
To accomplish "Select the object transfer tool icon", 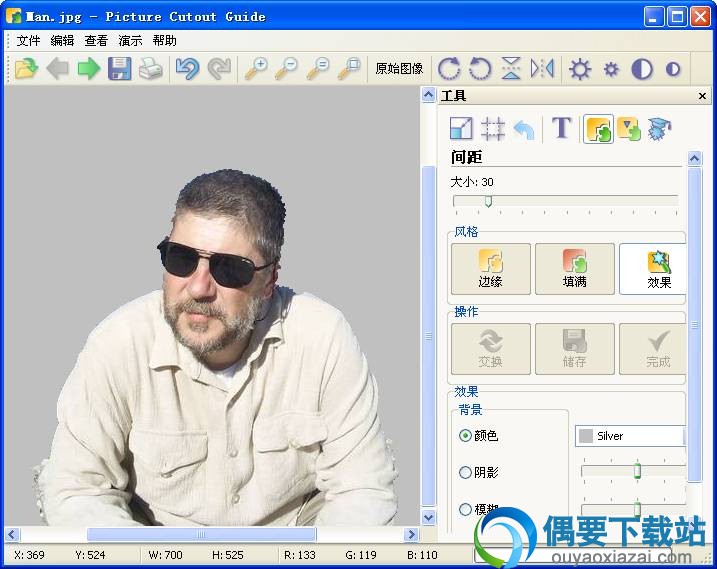I will pyautogui.click(x=629, y=128).
